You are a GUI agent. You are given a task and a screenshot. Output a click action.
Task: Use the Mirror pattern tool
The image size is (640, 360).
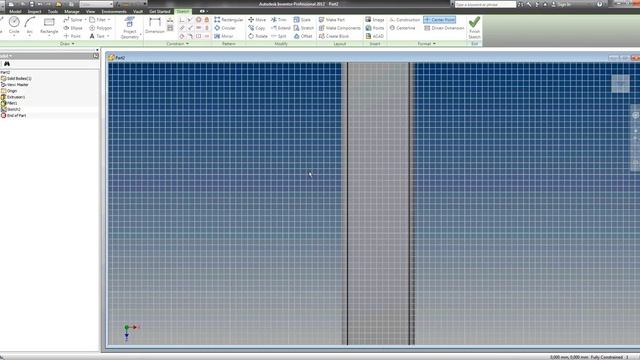click(224, 36)
